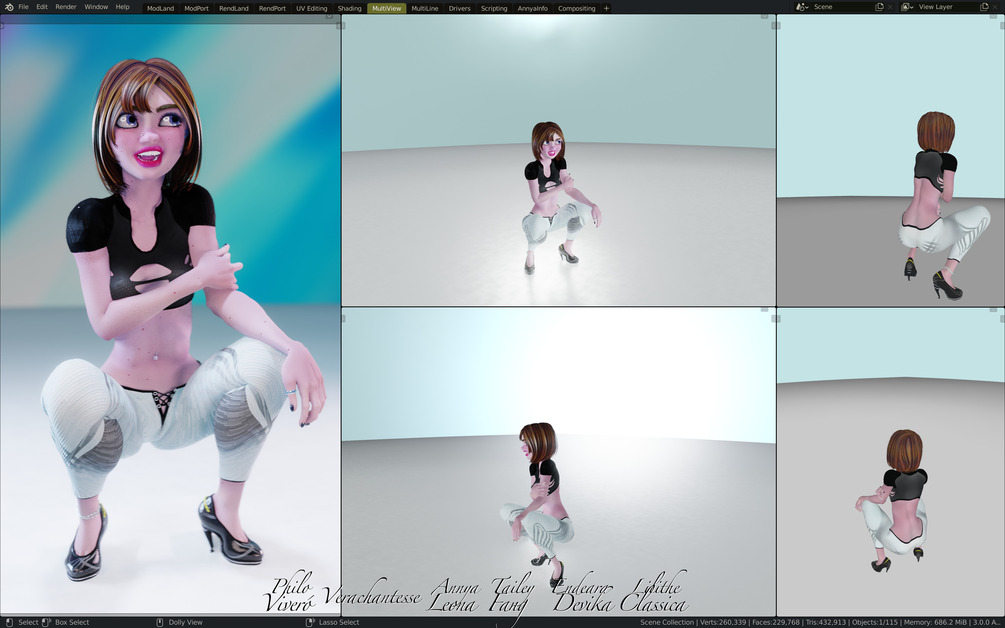Click the View Layer name field
This screenshot has height=628, width=1005.
(947, 7)
